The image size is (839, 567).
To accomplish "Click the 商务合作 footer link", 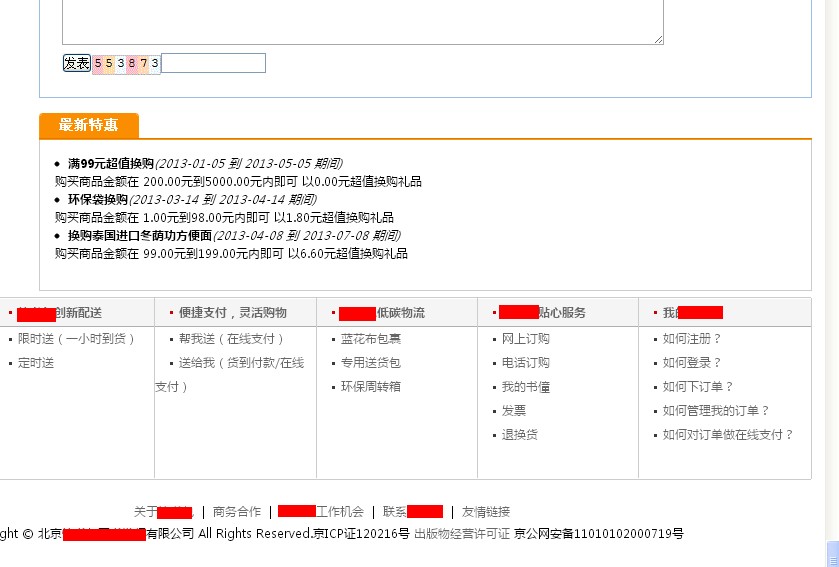I will click(236, 511).
